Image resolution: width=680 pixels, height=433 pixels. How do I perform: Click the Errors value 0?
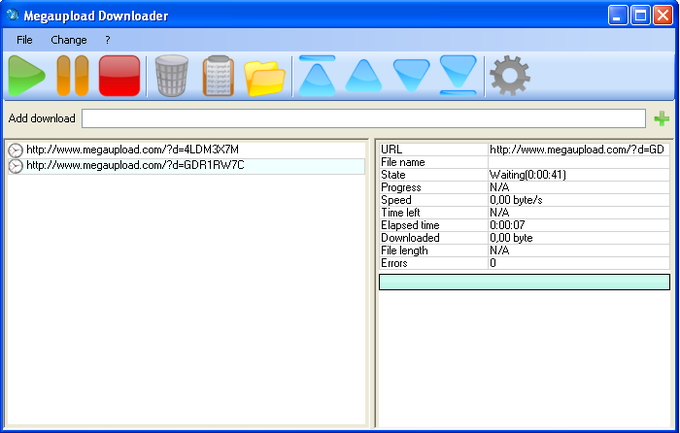(493, 263)
